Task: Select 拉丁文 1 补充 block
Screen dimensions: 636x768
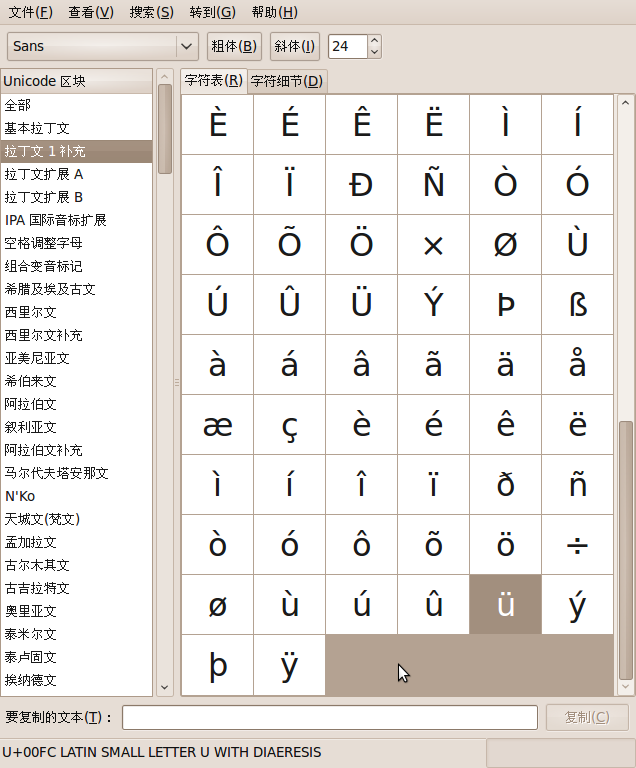Action: point(76,151)
